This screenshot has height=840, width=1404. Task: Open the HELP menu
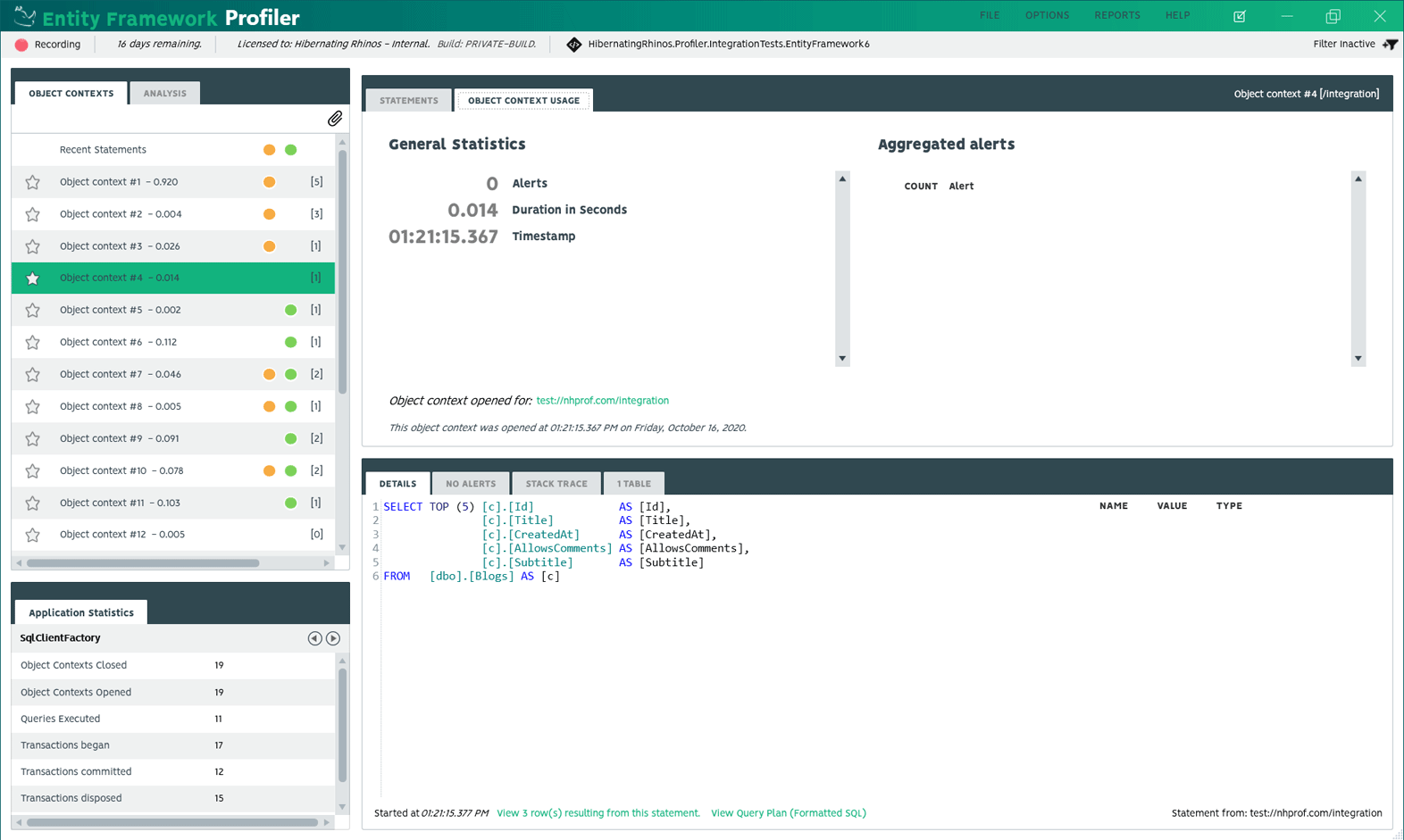click(x=1177, y=15)
